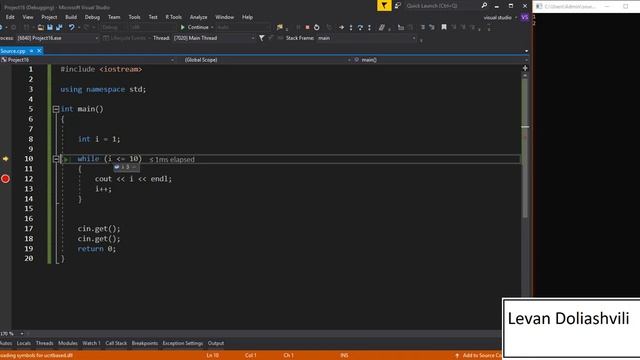Open the Continue button dropdown arrow

click(x=212, y=27)
